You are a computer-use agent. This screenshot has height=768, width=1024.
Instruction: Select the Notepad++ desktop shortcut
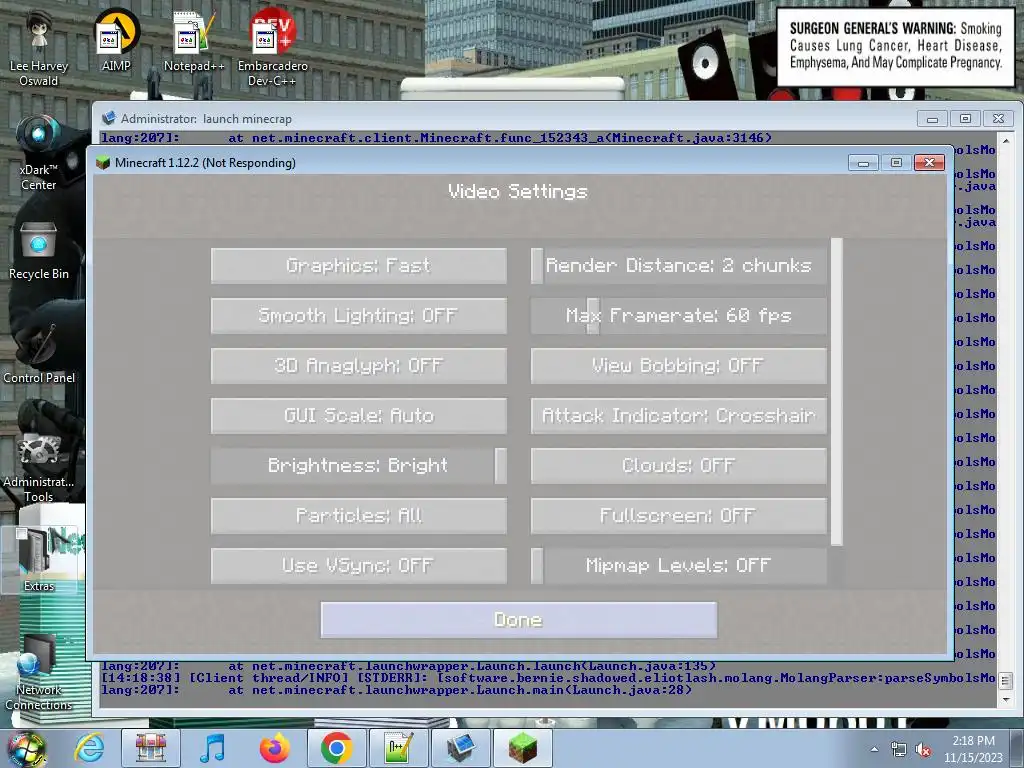coord(194,40)
